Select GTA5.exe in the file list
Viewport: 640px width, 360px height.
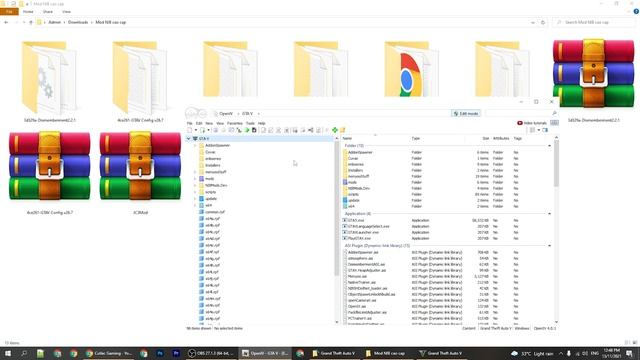click(356, 220)
